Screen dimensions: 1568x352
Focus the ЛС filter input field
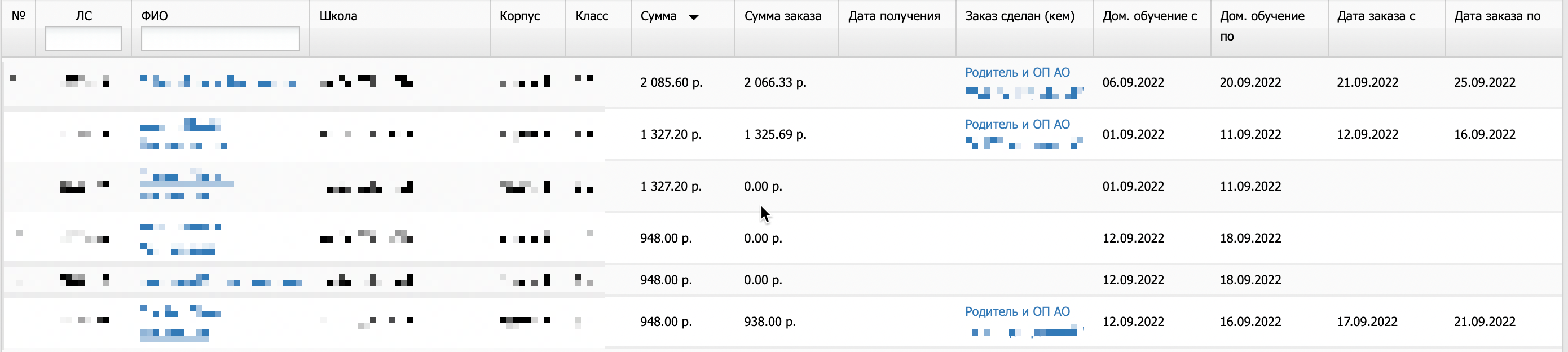coord(83,38)
